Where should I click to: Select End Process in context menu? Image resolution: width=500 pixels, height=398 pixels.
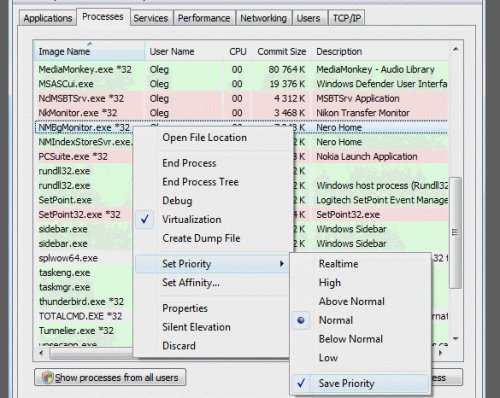pos(212,163)
